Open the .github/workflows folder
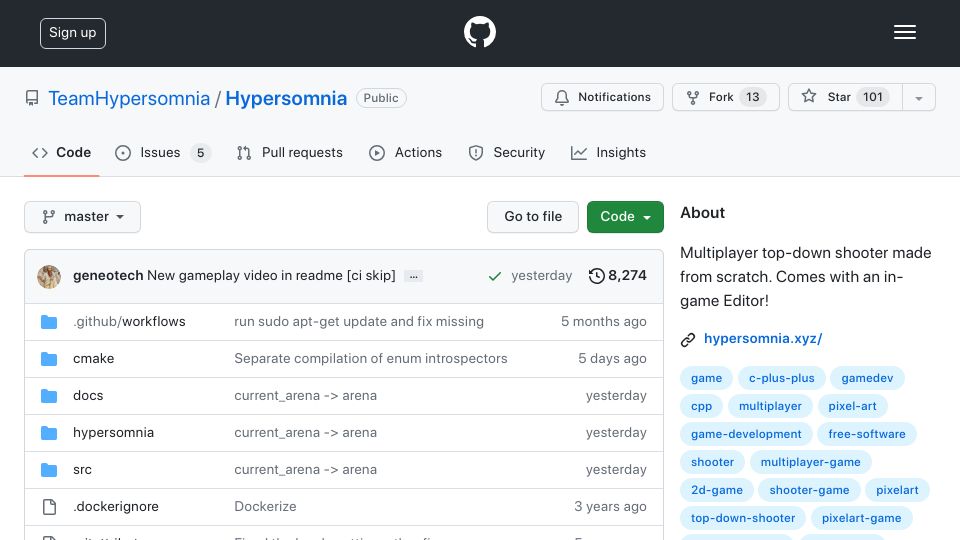This screenshot has height=540, width=960. tap(129, 321)
